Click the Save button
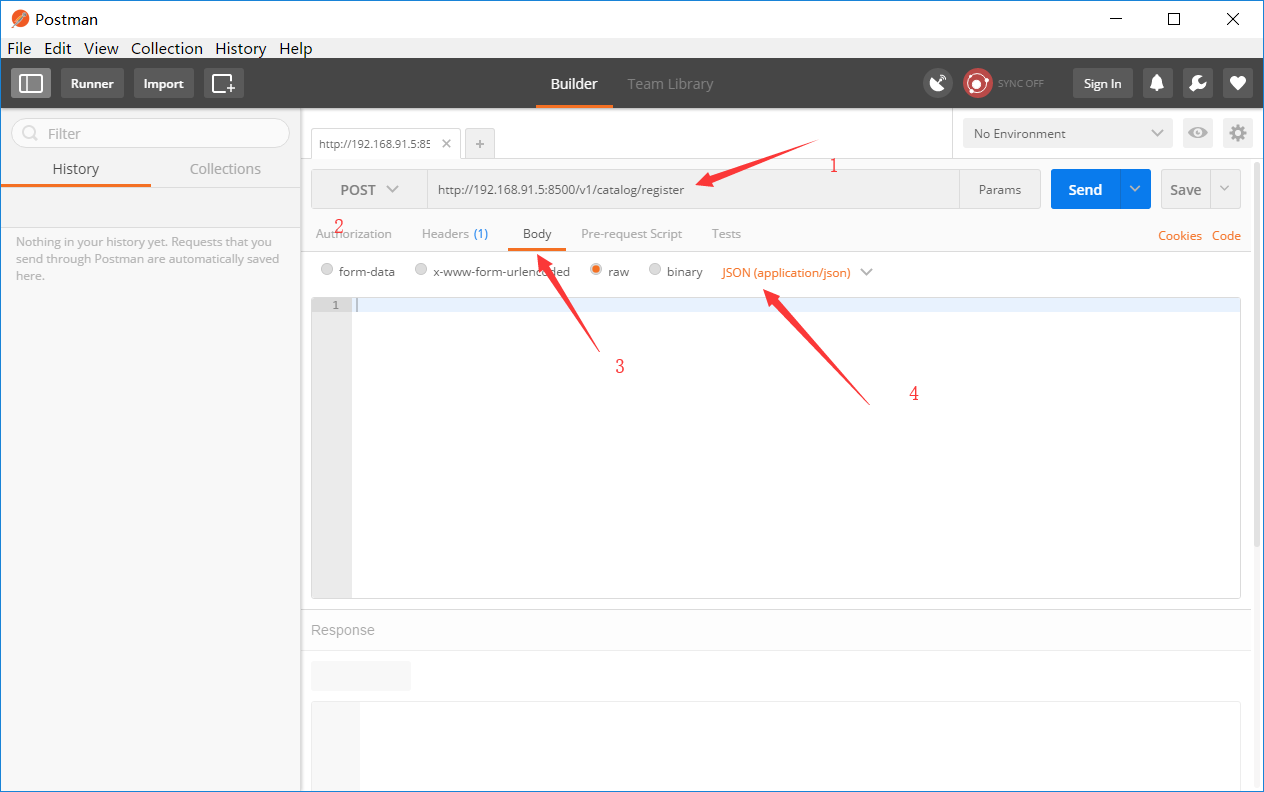The image size is (1264, 792). coord(1185,189)
